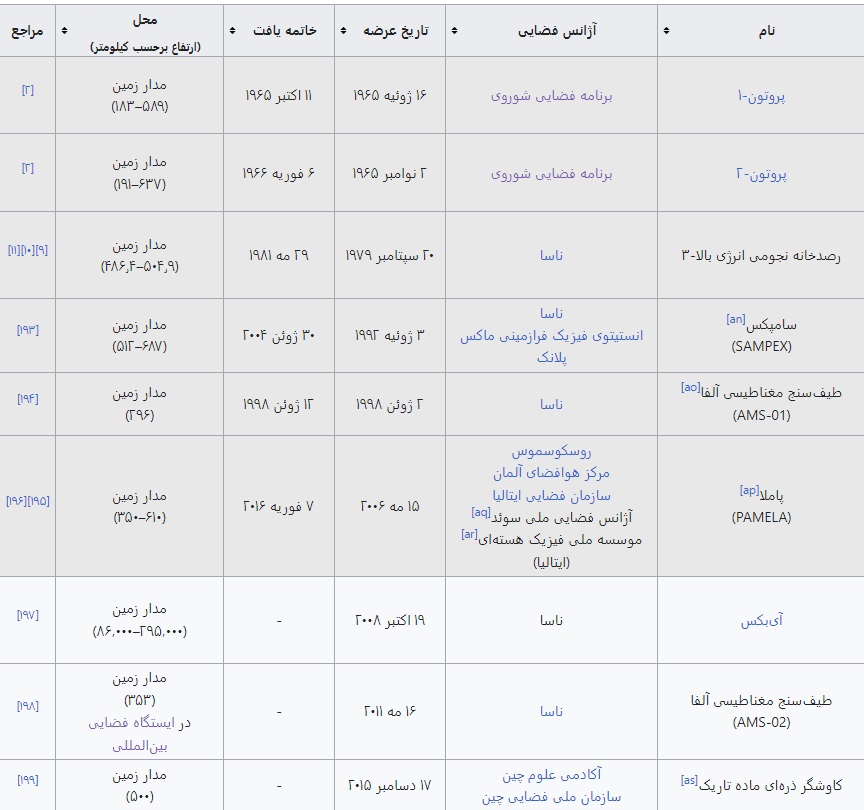Open مرکز هوافضای آلمان link
The image size is (864, 810).
pos(551,473)
